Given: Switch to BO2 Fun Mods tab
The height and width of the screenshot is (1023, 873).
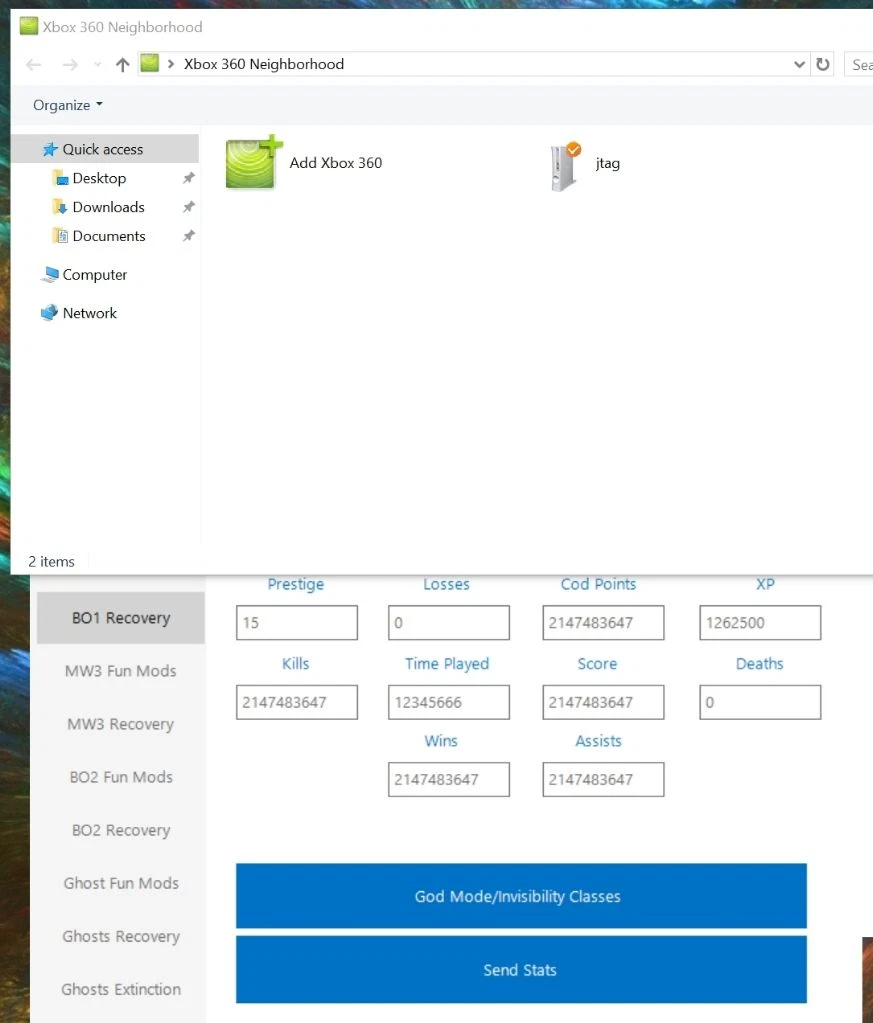Looking at the screenshot, I should point(121,777).
